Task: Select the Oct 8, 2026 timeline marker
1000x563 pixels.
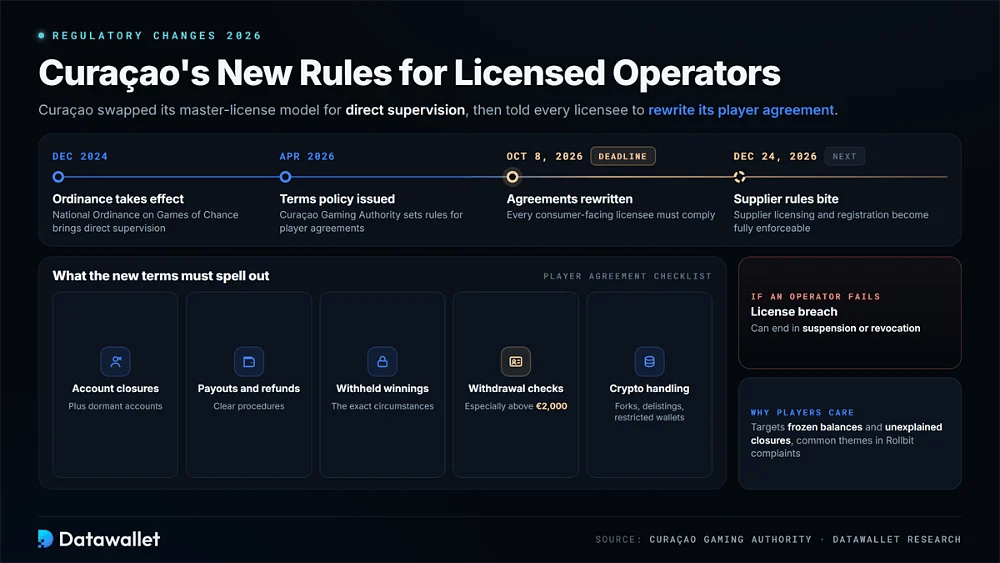Action: [x=512, y=177]
